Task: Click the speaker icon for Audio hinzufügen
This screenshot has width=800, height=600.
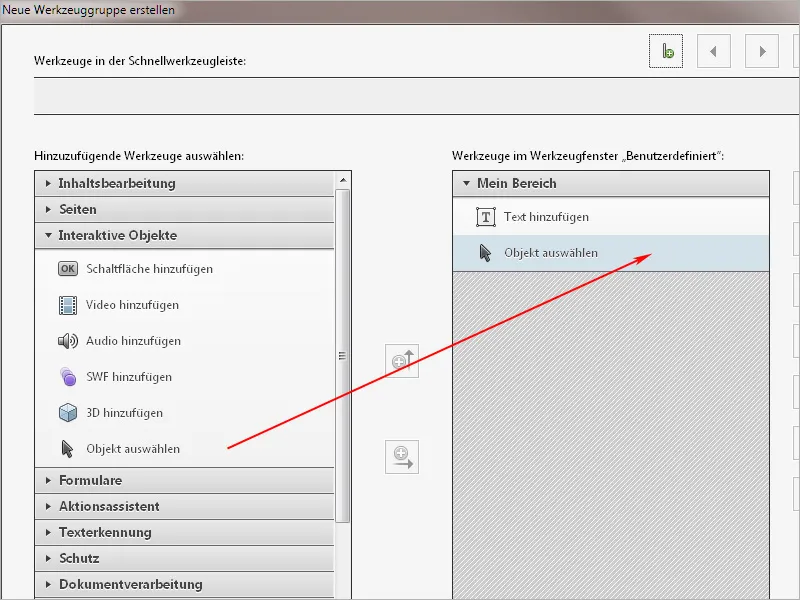Action: (x=68, y=341)
